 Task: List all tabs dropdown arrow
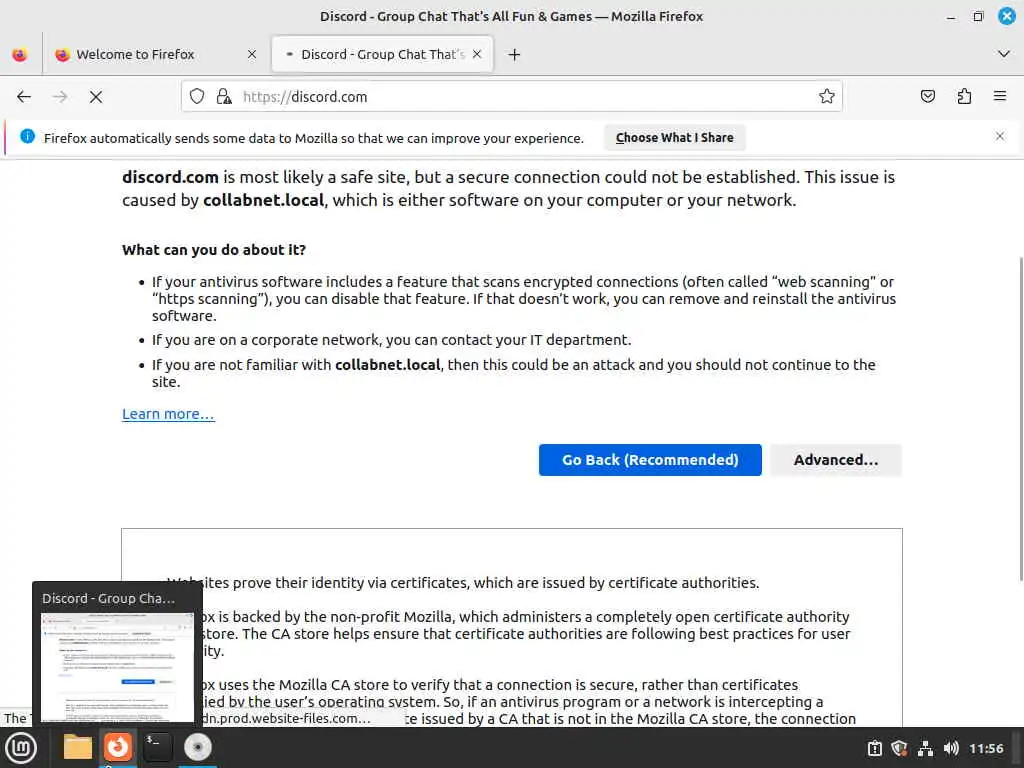(1004, 54)
